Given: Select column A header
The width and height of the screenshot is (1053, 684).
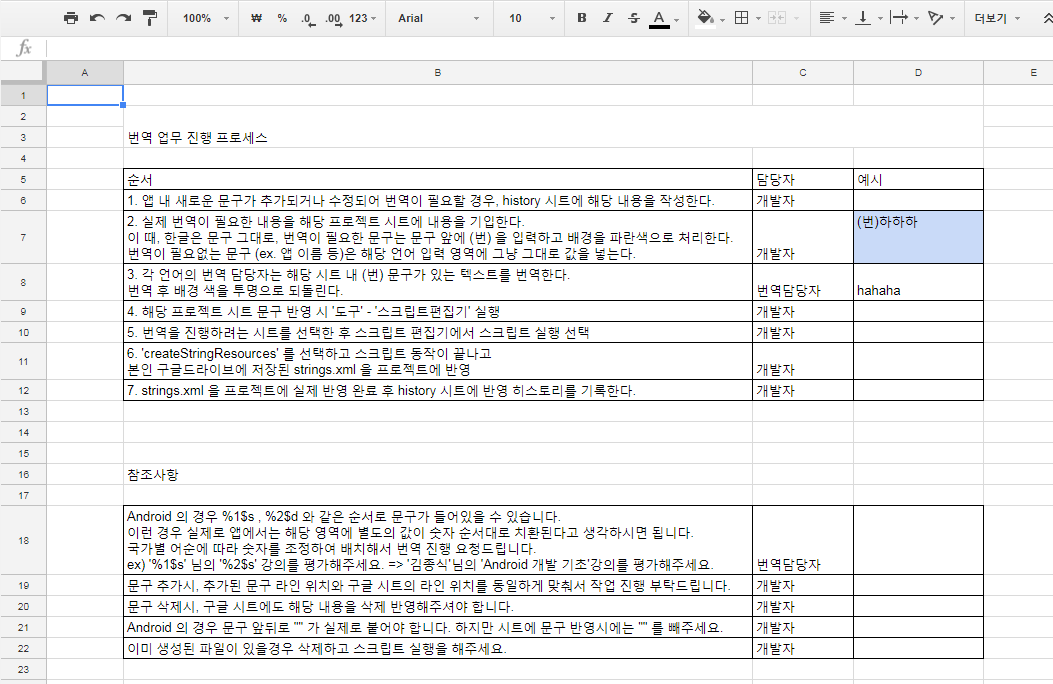Looking at the screenshot, I should pyautogui.click(x=85, y=72).
